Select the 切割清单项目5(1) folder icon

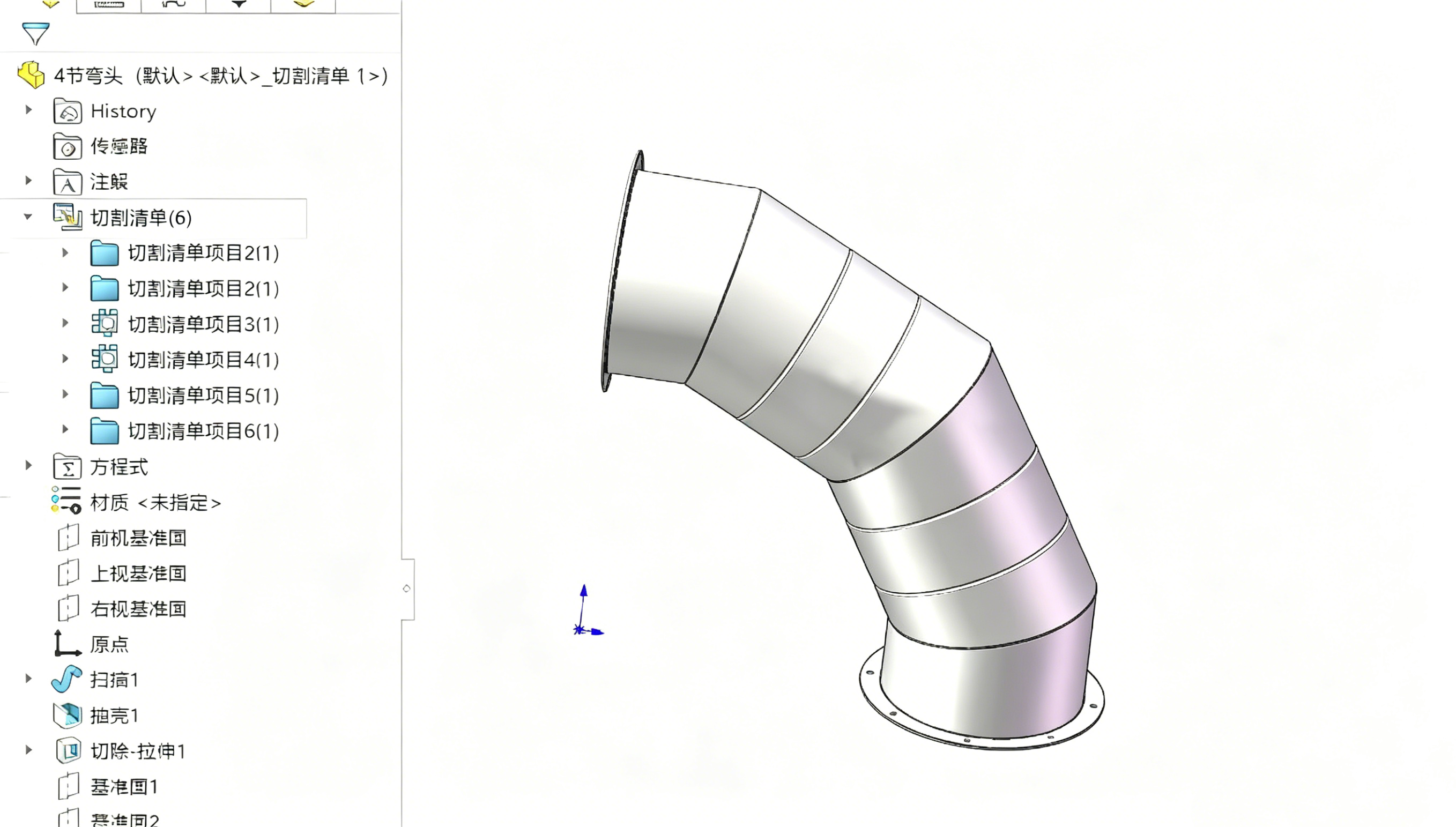click(105, 396)
